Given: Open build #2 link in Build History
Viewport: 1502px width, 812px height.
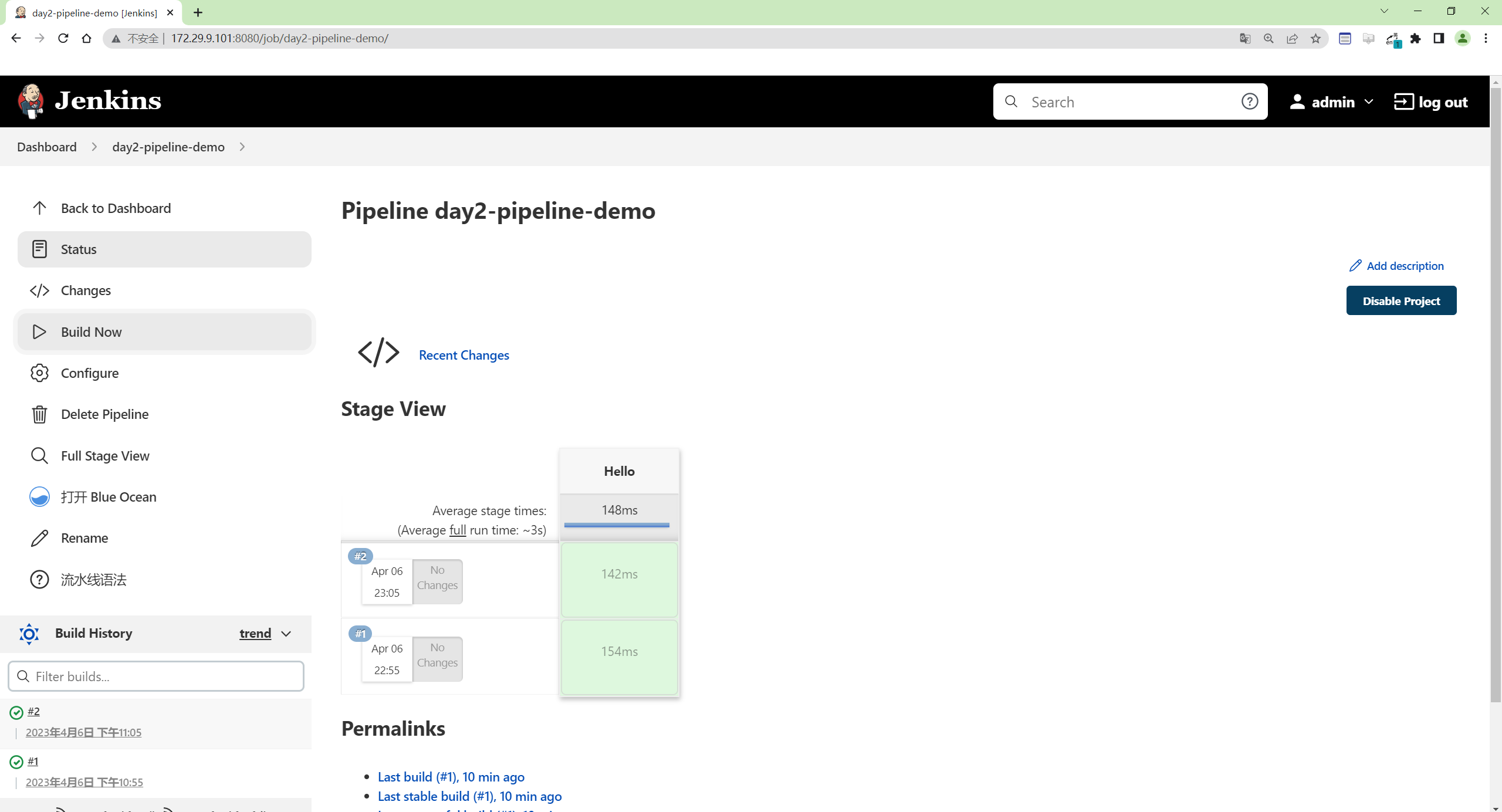Looking at the screenshot, I should [x=33, y=711].
